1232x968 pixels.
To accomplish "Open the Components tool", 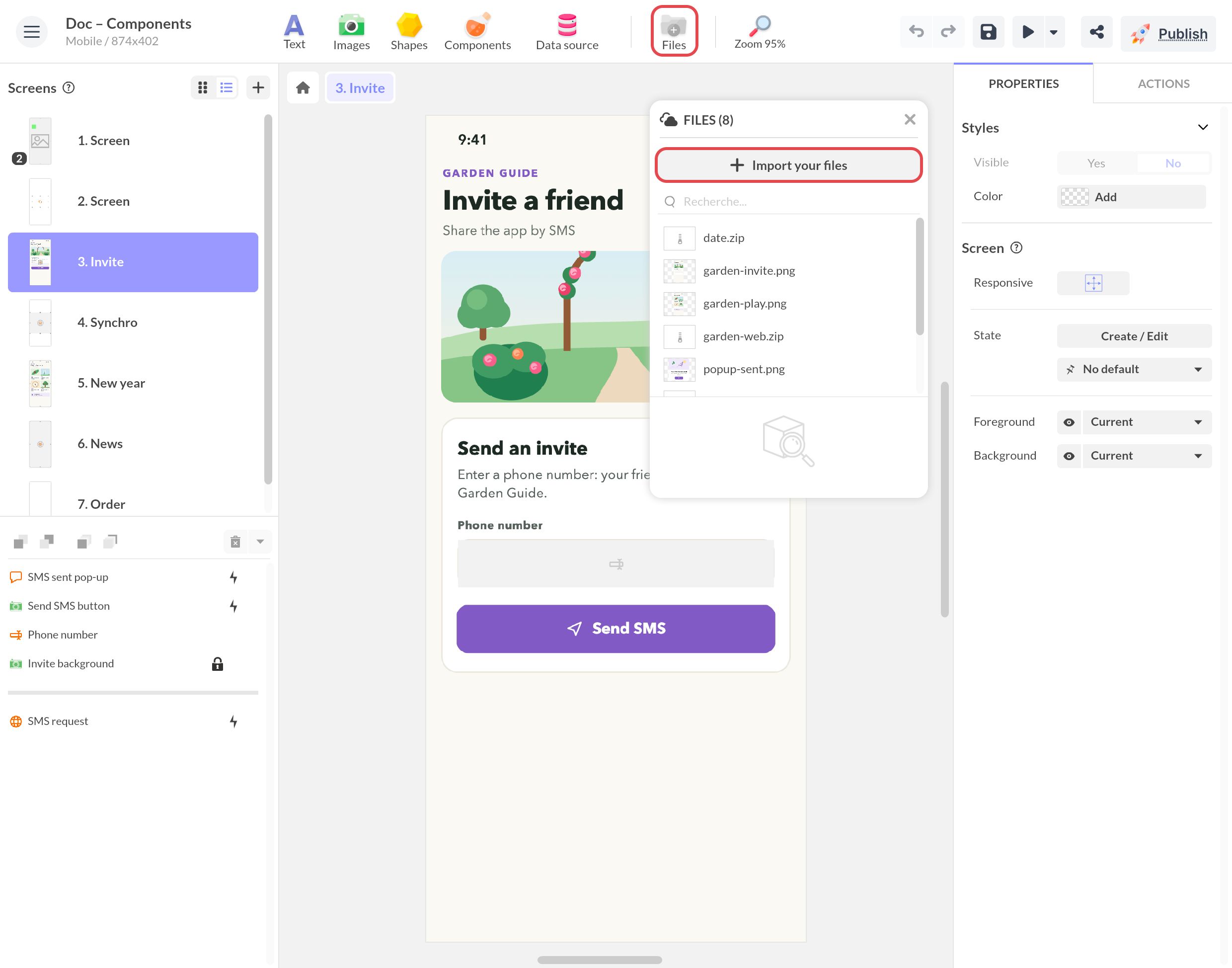I will pos(477,32).
